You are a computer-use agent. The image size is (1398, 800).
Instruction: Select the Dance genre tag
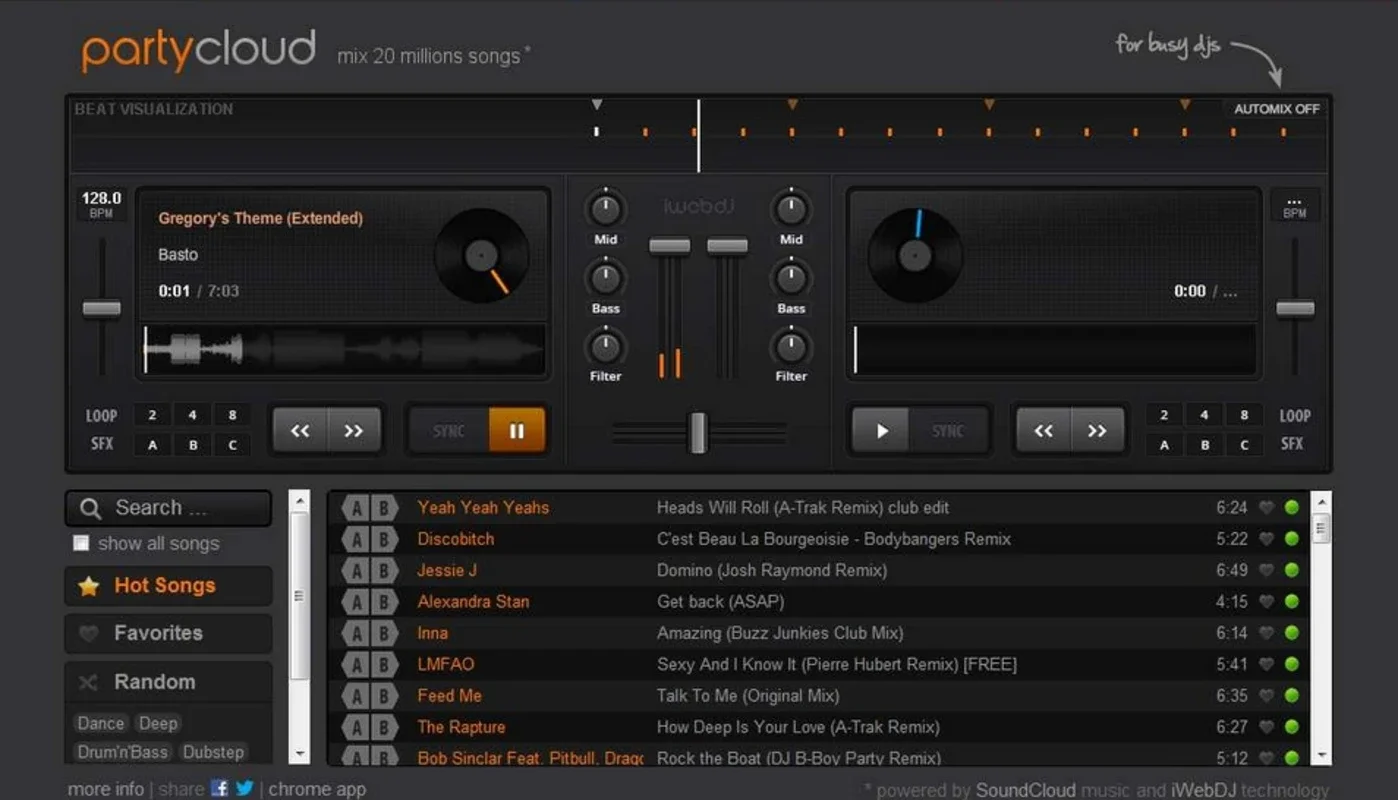click(101, 723)
